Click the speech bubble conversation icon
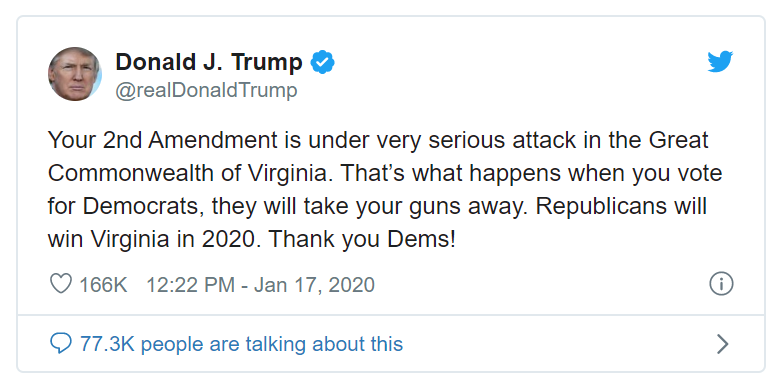Screen dimensions: 778x379 (x=61, y=343)
